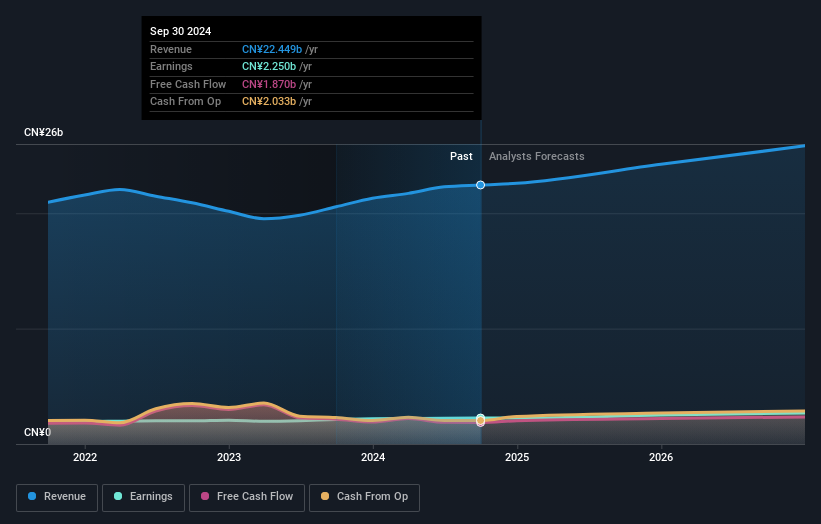Click the Past label

461,156
